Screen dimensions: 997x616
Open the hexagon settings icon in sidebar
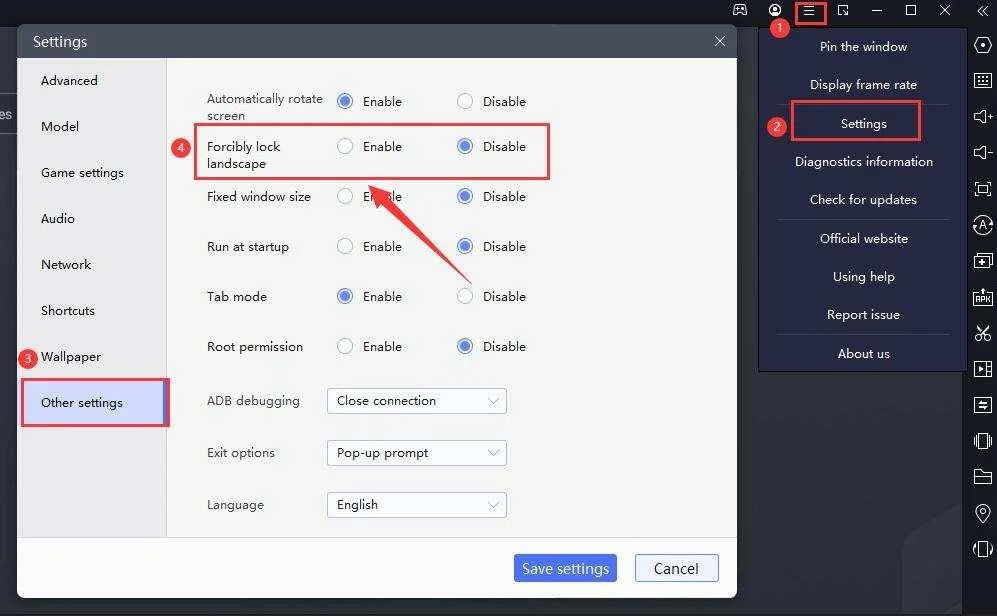pos(982,45)
